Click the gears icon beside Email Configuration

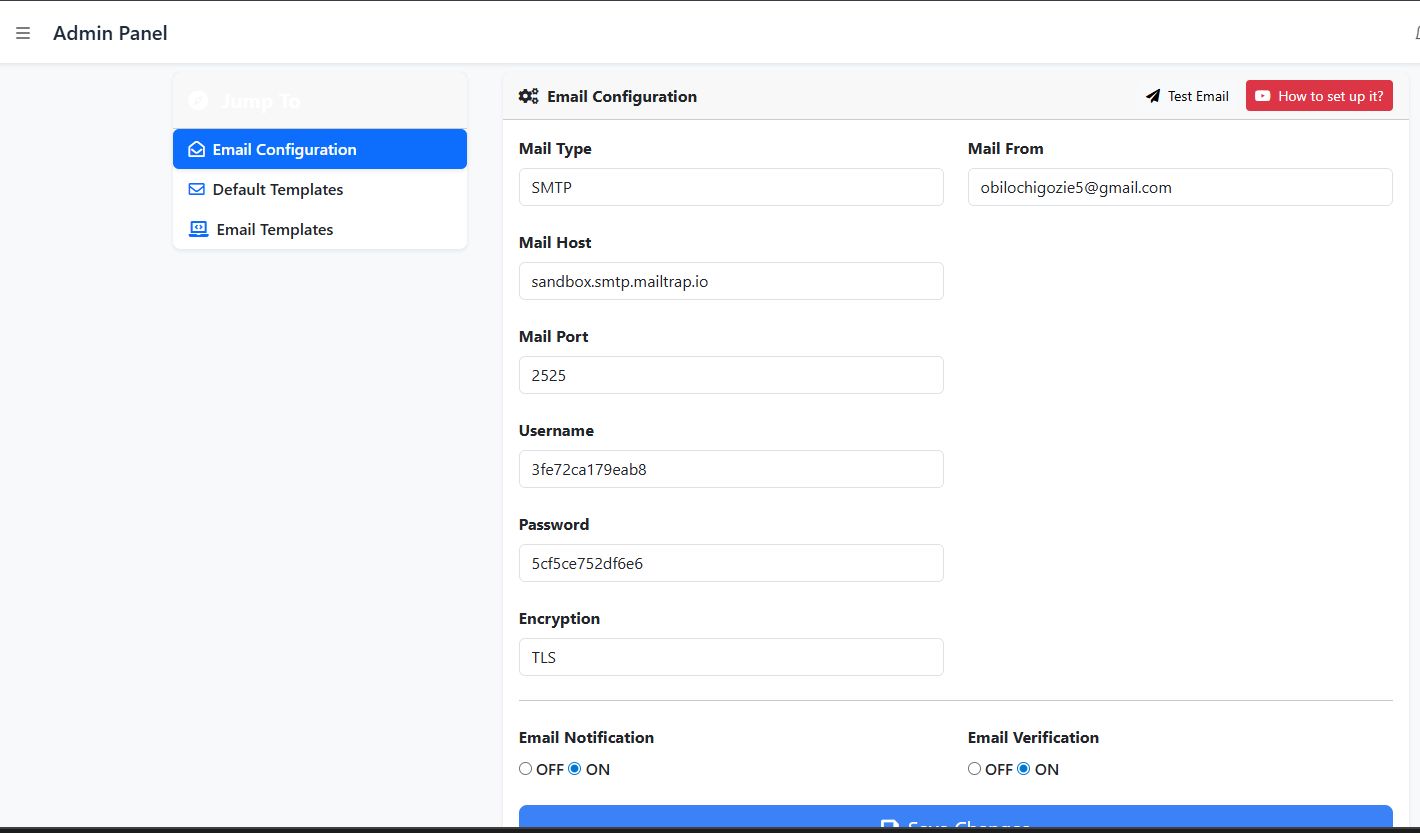pyautogui.click(x=528, y=97)
